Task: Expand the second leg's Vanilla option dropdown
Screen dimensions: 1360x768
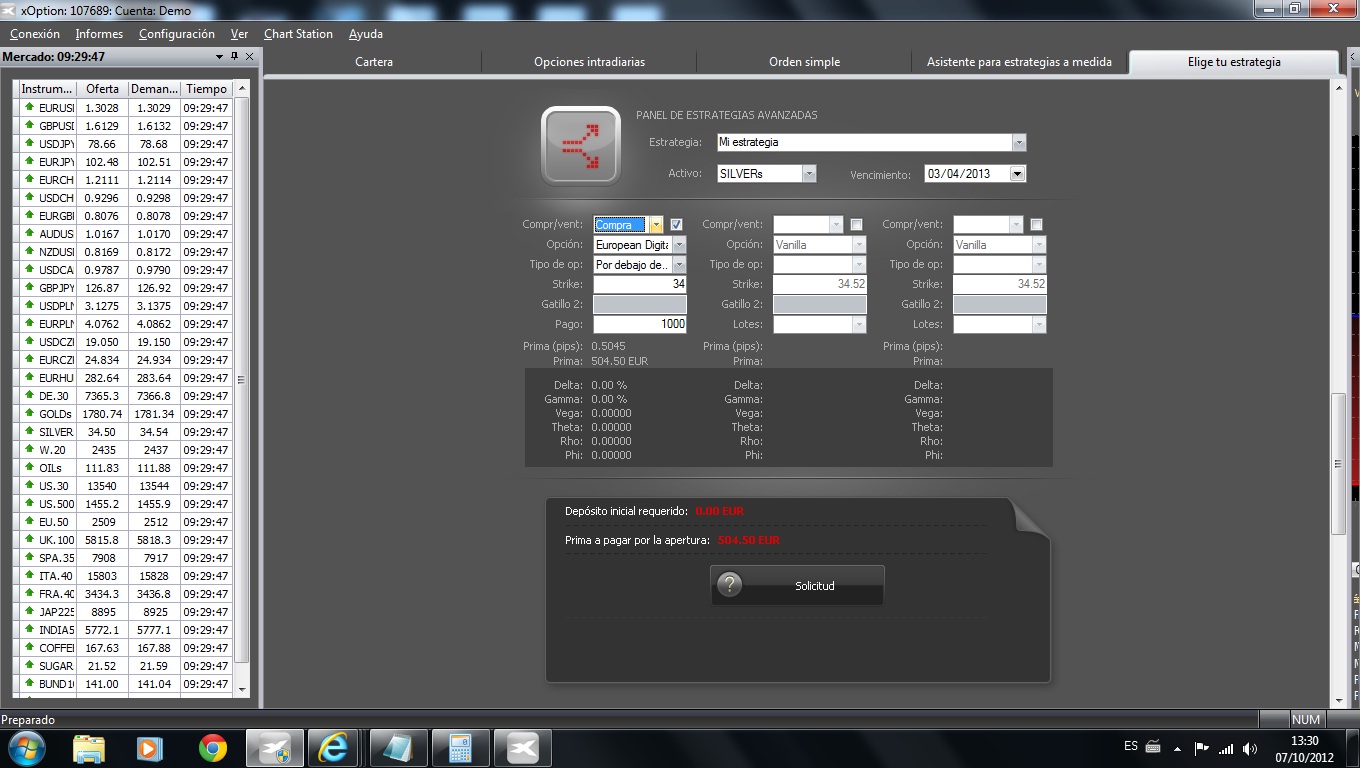Action: (859, 244)
